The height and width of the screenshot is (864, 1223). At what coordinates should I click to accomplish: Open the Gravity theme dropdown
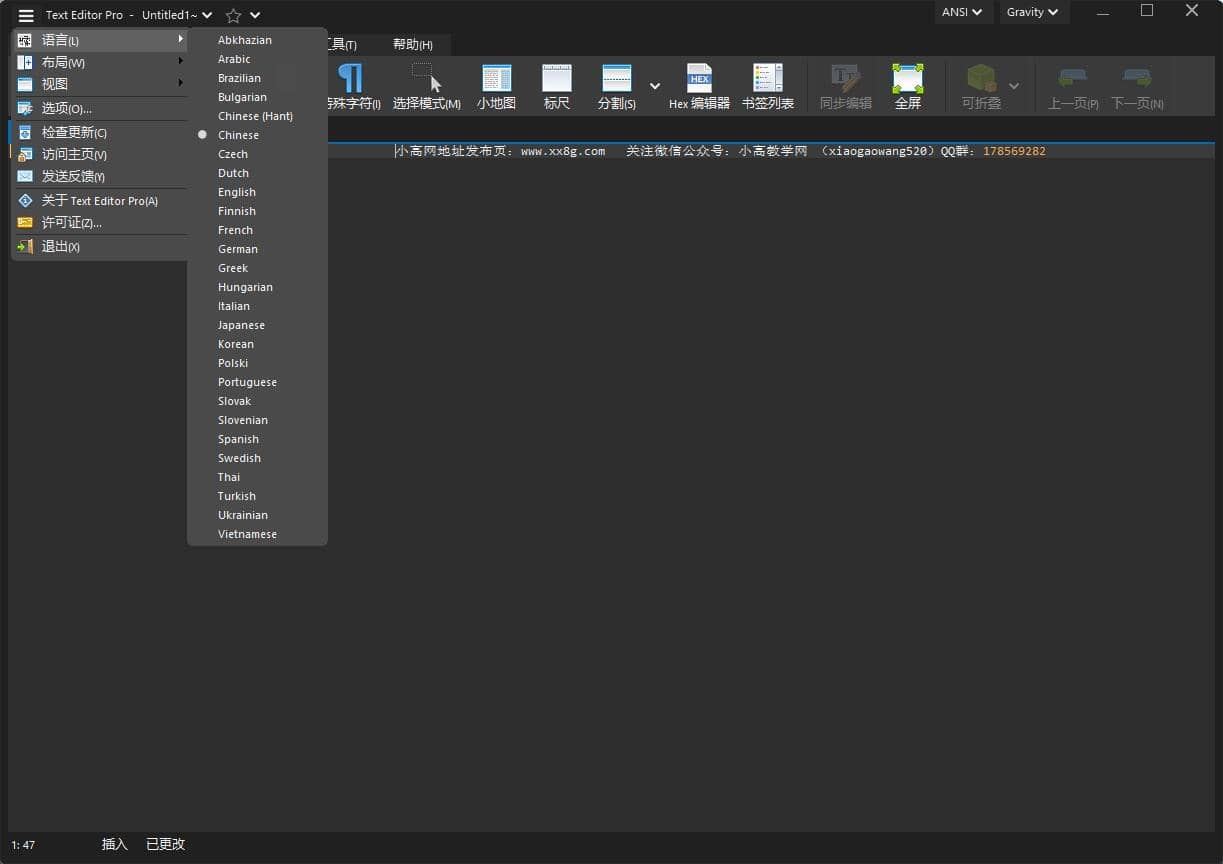pos(1032,13)
